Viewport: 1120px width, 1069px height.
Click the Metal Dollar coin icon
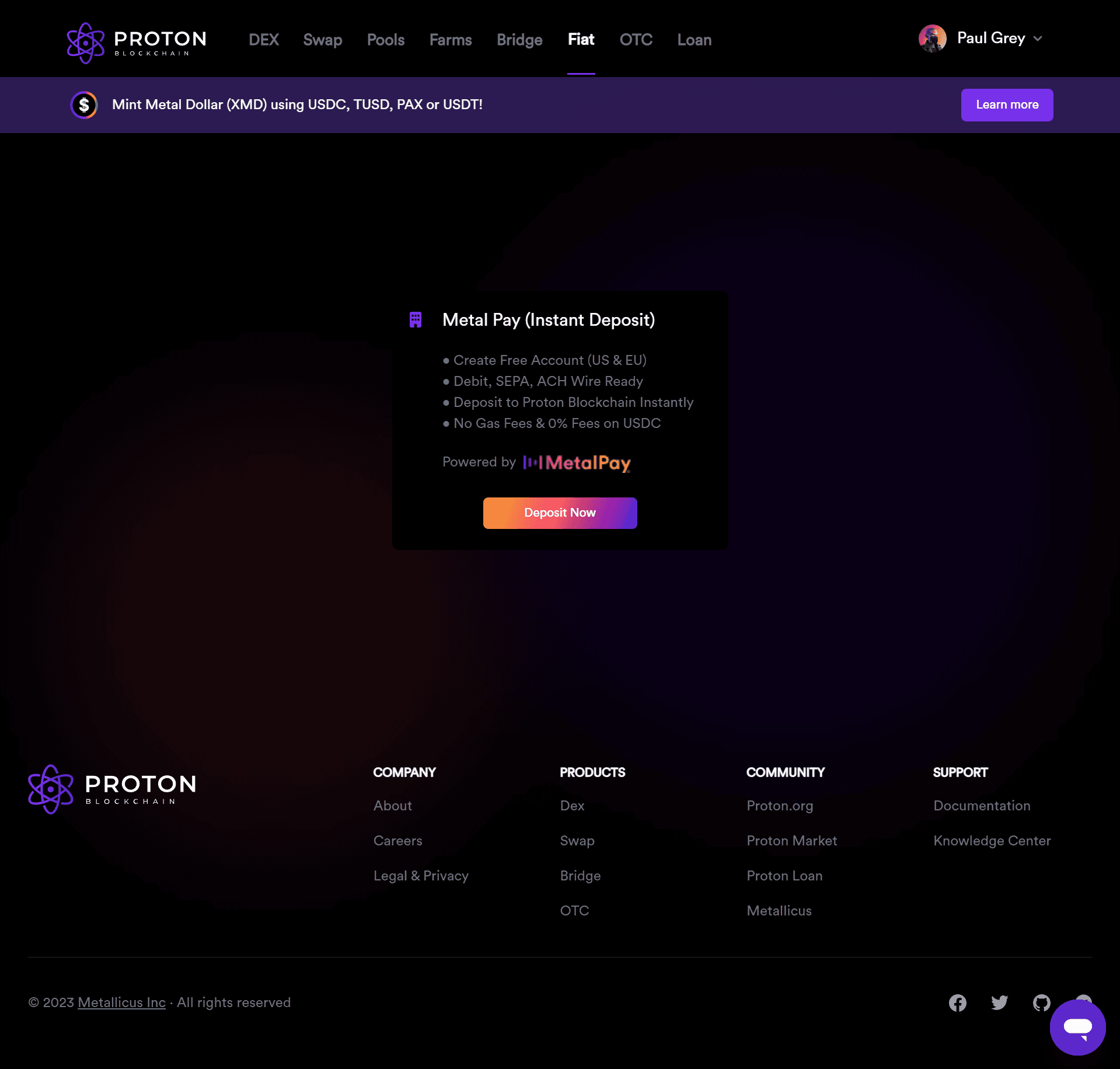[84, 105]
